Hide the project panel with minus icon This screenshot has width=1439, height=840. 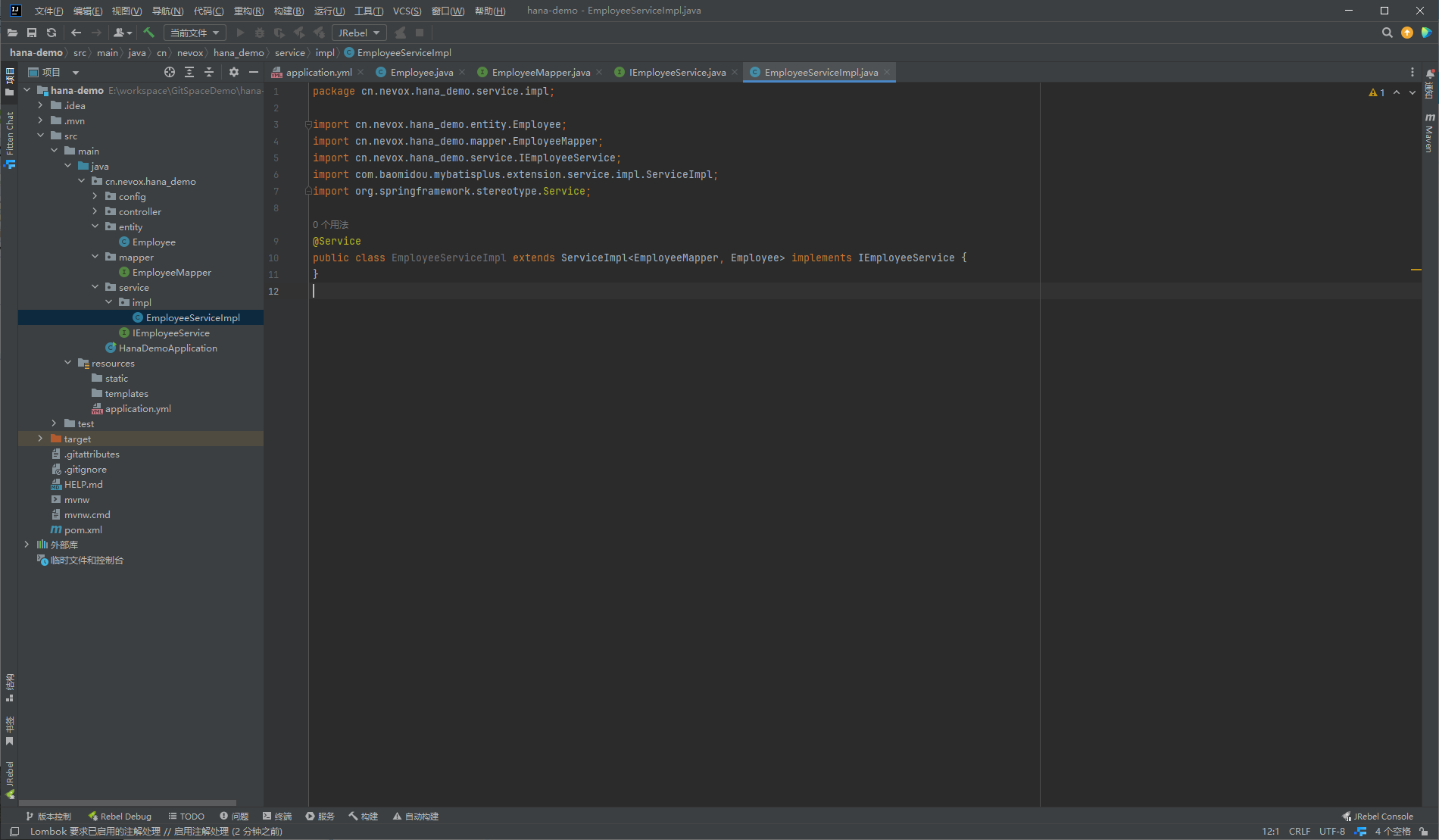[x=254, y=72]
